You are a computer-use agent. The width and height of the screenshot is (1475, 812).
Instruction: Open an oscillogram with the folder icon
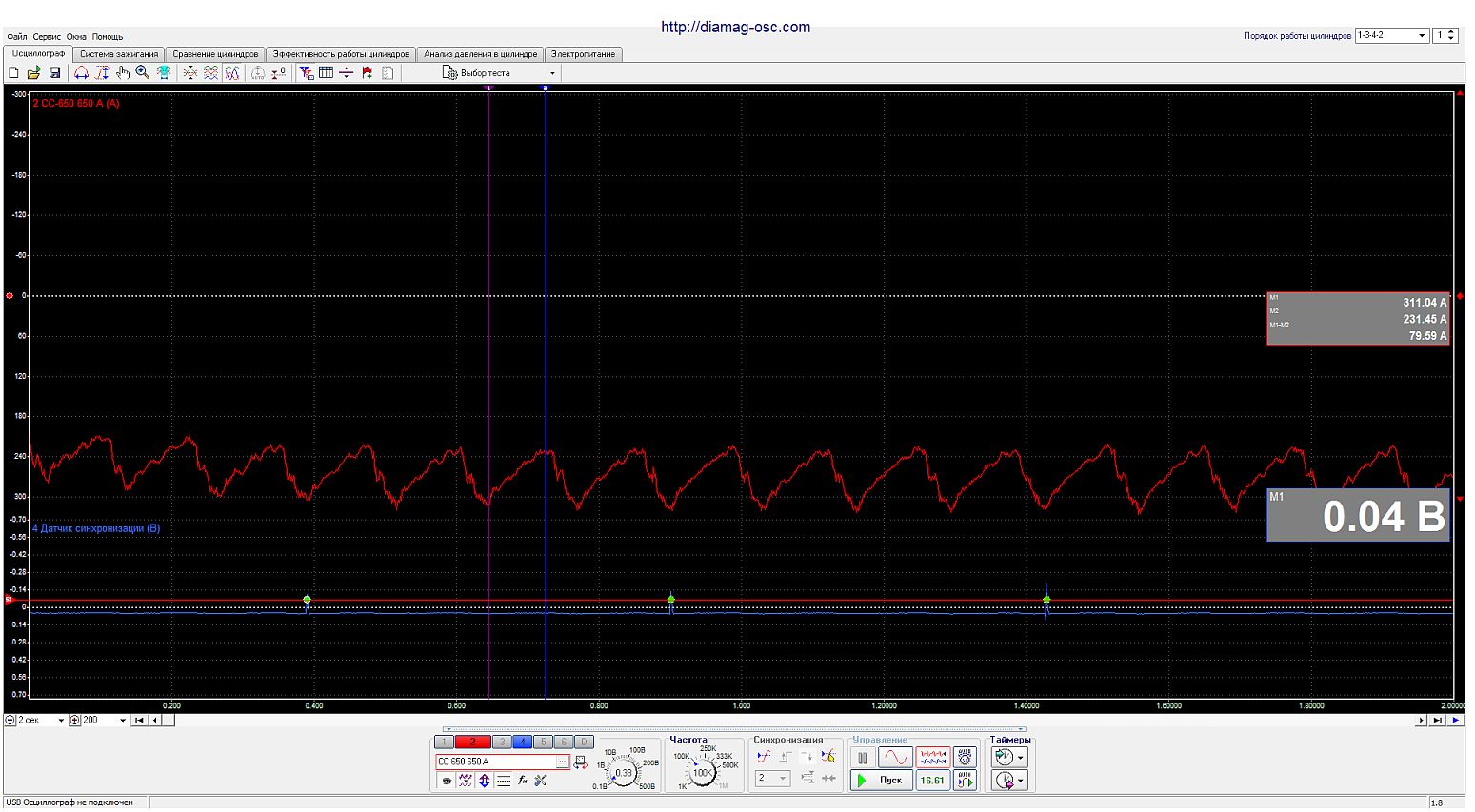pyautogui.click(x=34, y=72)
